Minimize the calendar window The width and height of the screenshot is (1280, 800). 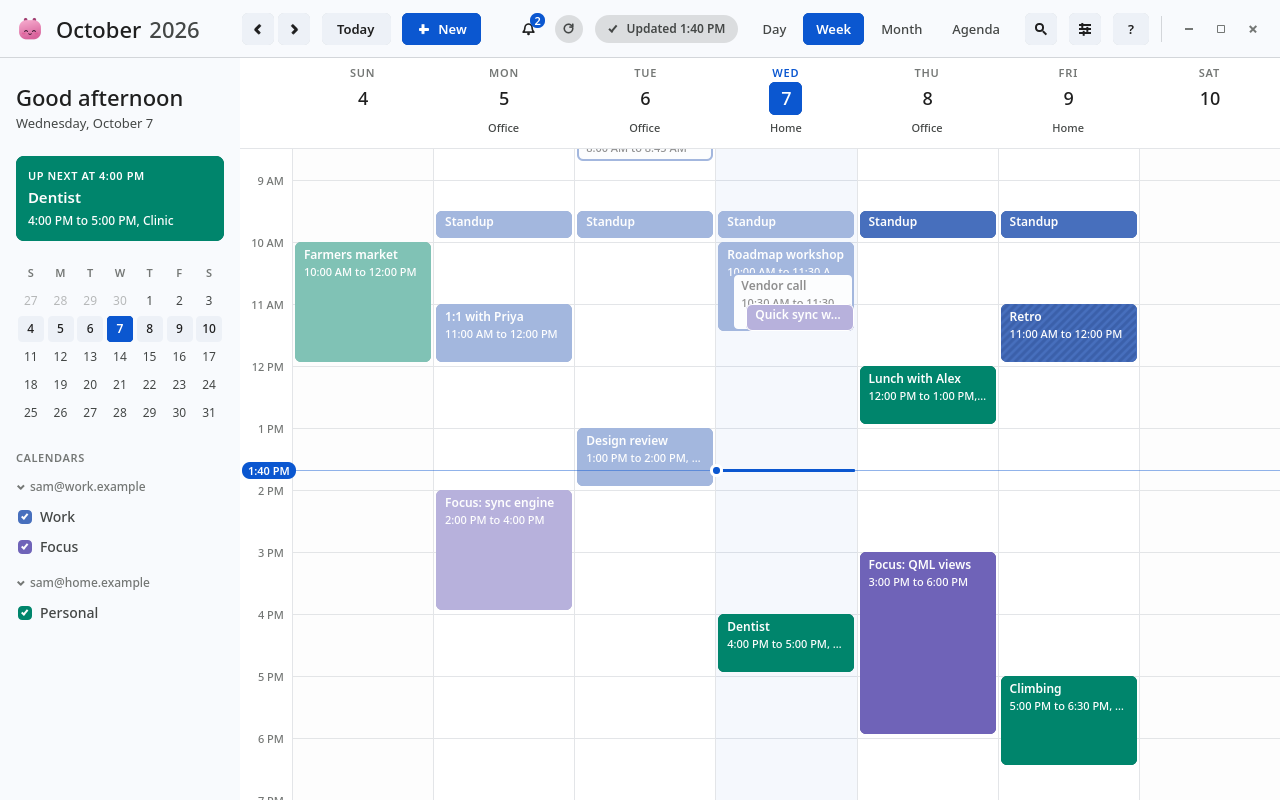[x=1189, y=29]
